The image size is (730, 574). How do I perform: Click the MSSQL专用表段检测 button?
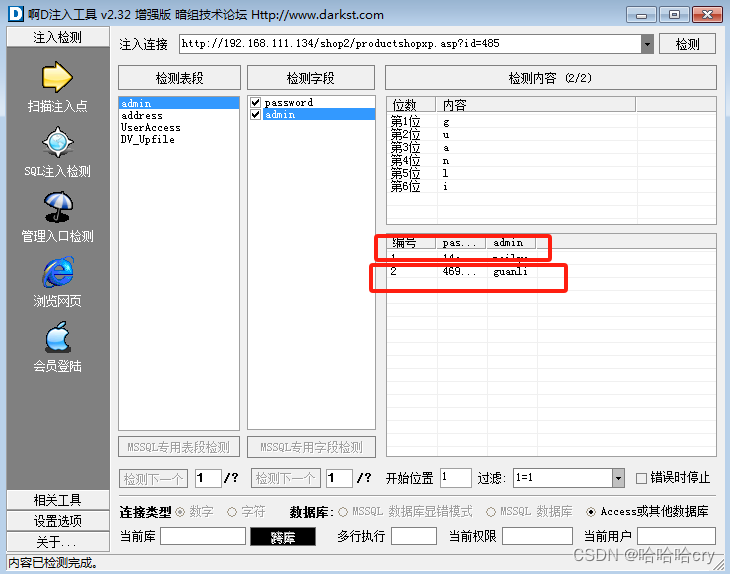(x=179, y=447)
